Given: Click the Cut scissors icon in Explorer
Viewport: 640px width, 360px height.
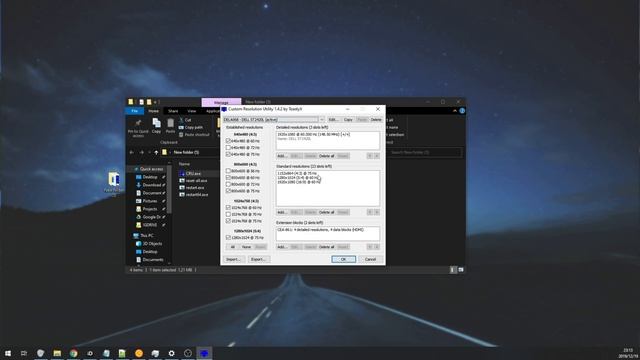Looking at the screenshot, I should pyautogui.click(x=181, y=120).
